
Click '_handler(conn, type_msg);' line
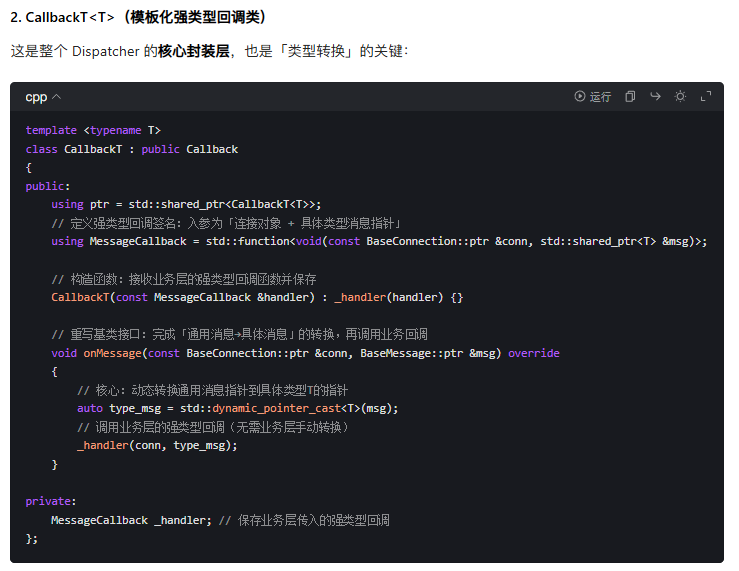point(157,445)
